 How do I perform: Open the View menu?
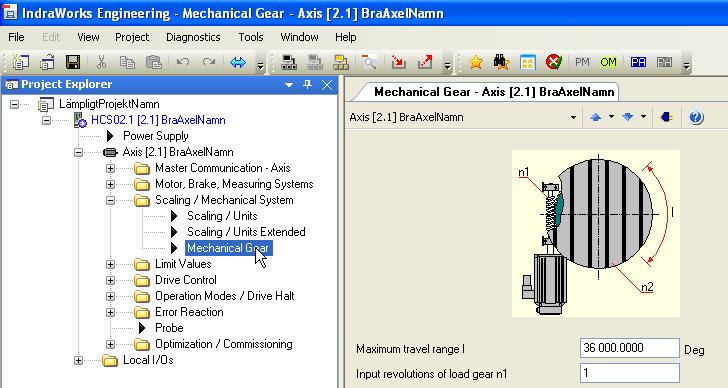(x=88, y=37)
